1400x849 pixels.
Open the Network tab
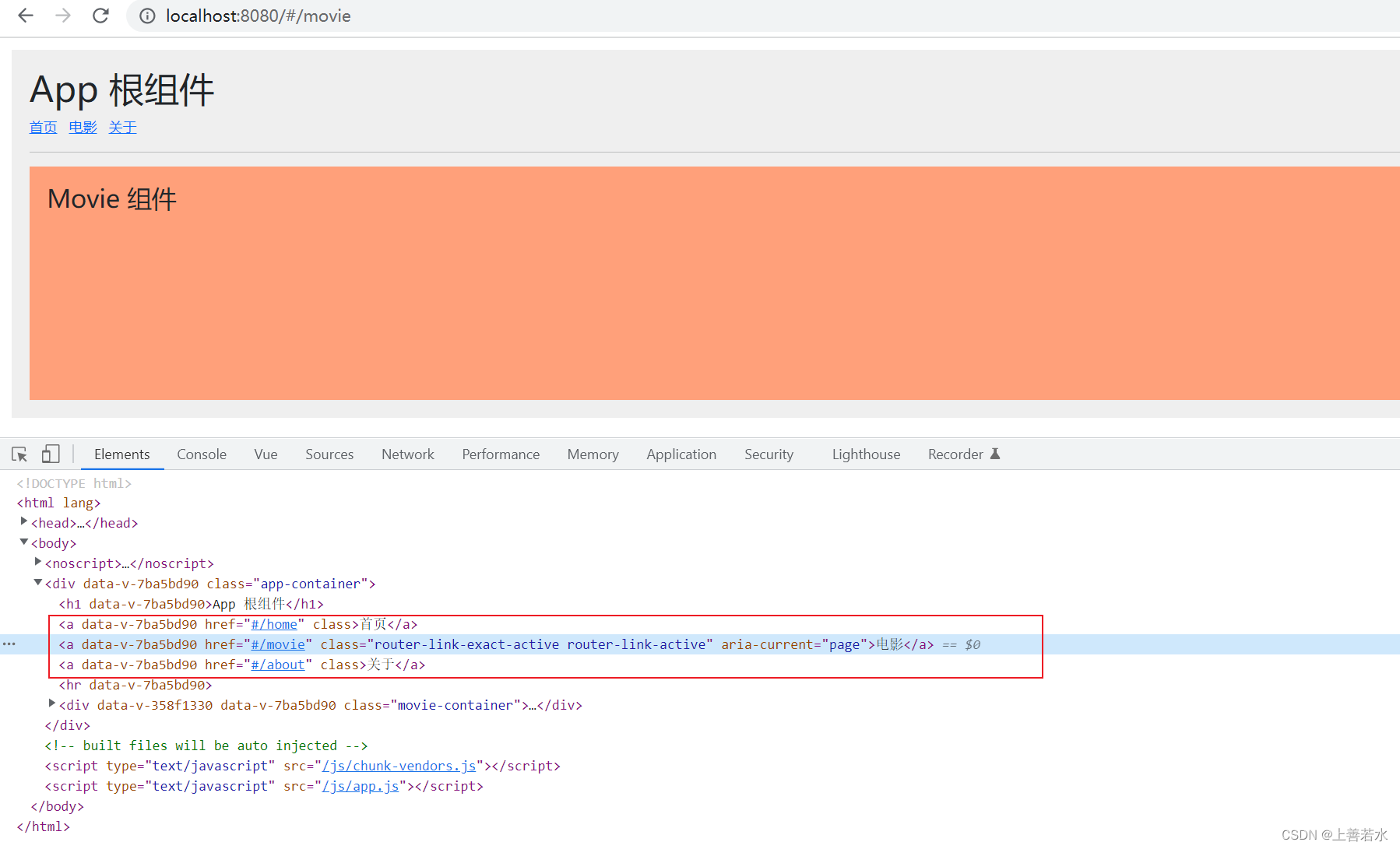[x=408, y=454]
